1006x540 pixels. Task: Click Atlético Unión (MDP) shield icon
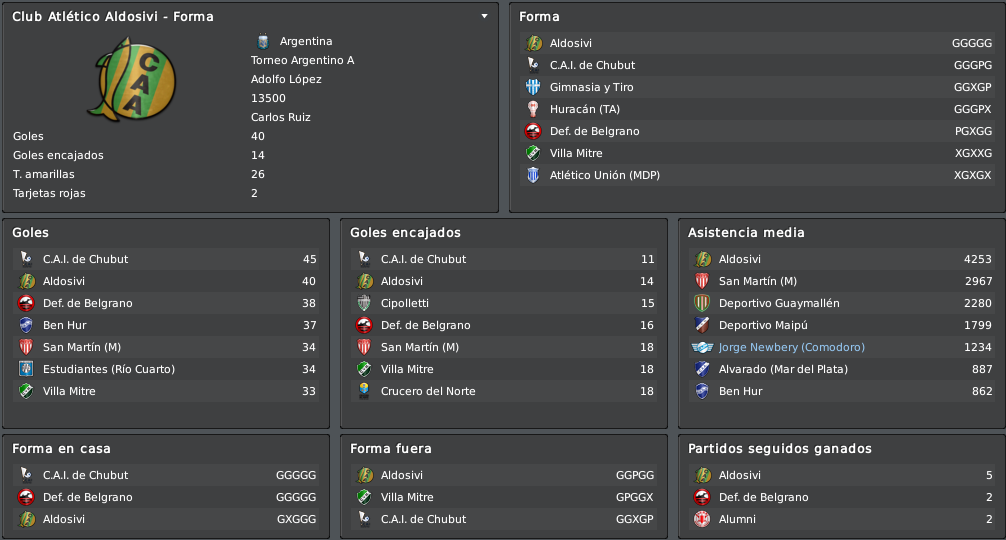[x=533, y=175]
